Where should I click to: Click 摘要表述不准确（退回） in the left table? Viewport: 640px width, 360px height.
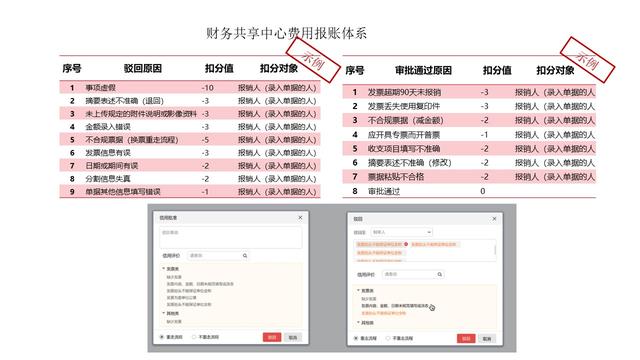pyautogui.click(x=124, y=101)
